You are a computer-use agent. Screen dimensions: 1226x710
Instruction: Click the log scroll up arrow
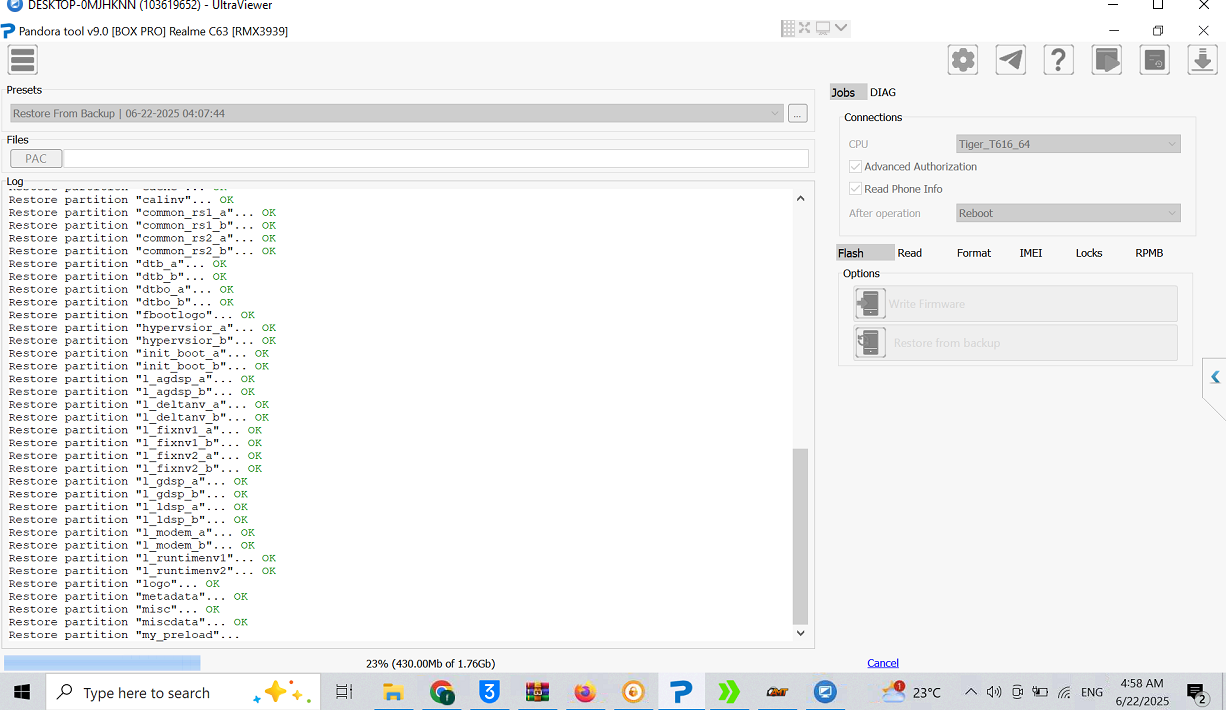coord(800,198)
